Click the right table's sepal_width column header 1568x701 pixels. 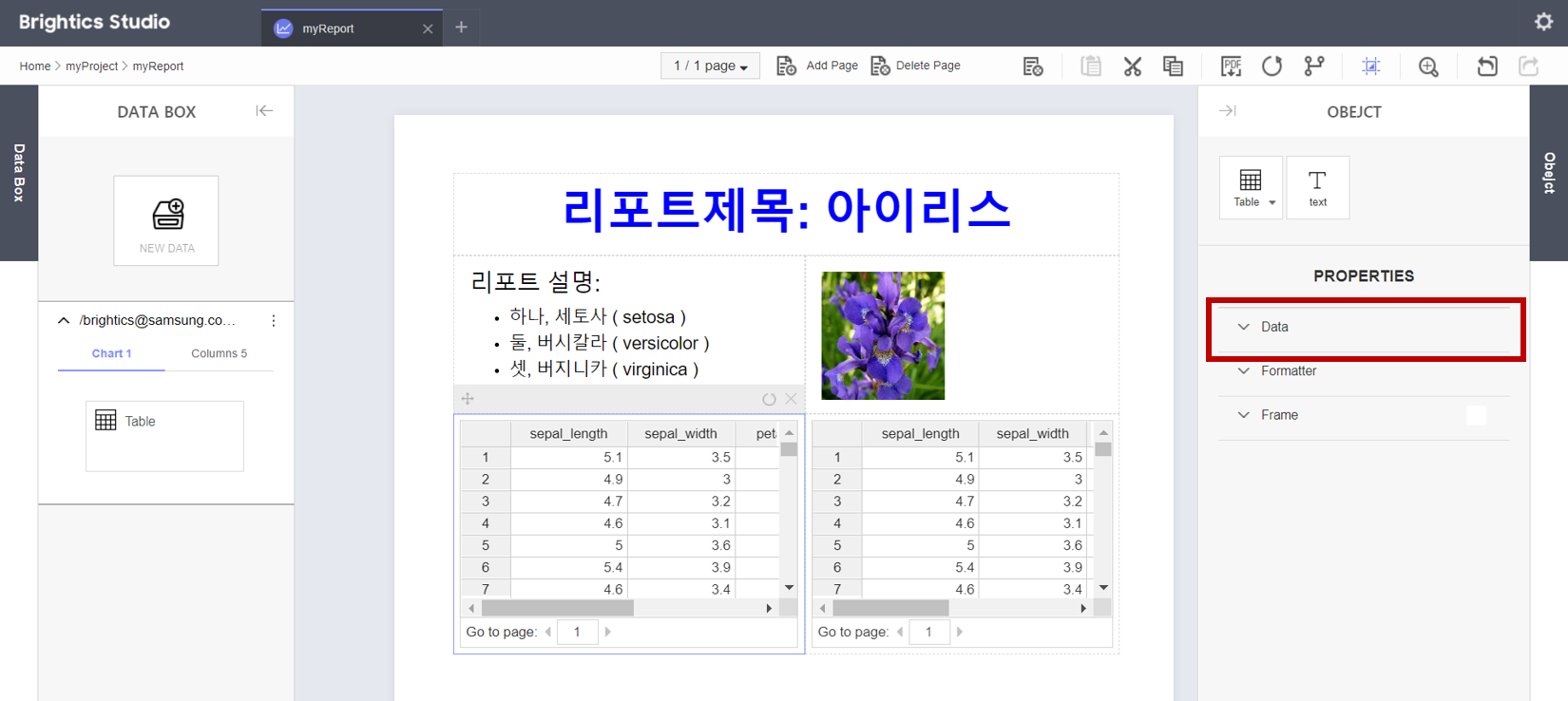1032,433
